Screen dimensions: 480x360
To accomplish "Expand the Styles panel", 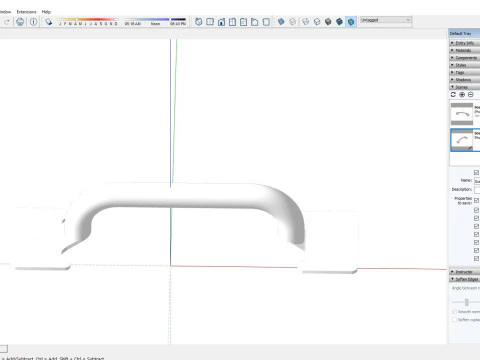I will [464, 65].
